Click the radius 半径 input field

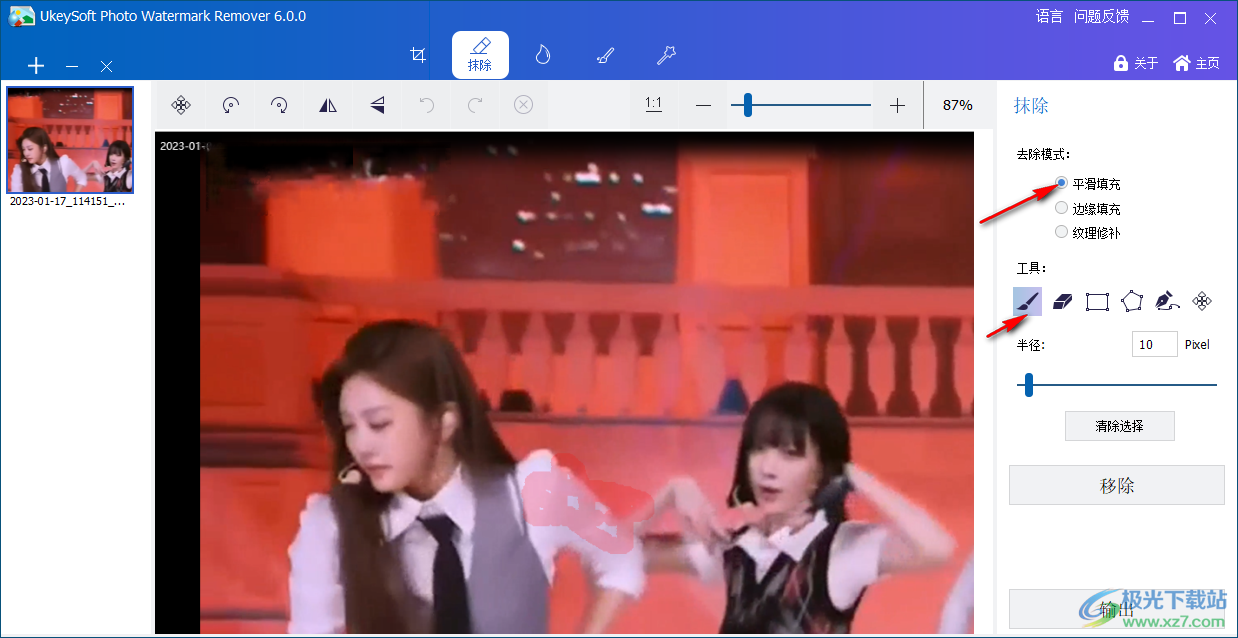point(1154,344)
